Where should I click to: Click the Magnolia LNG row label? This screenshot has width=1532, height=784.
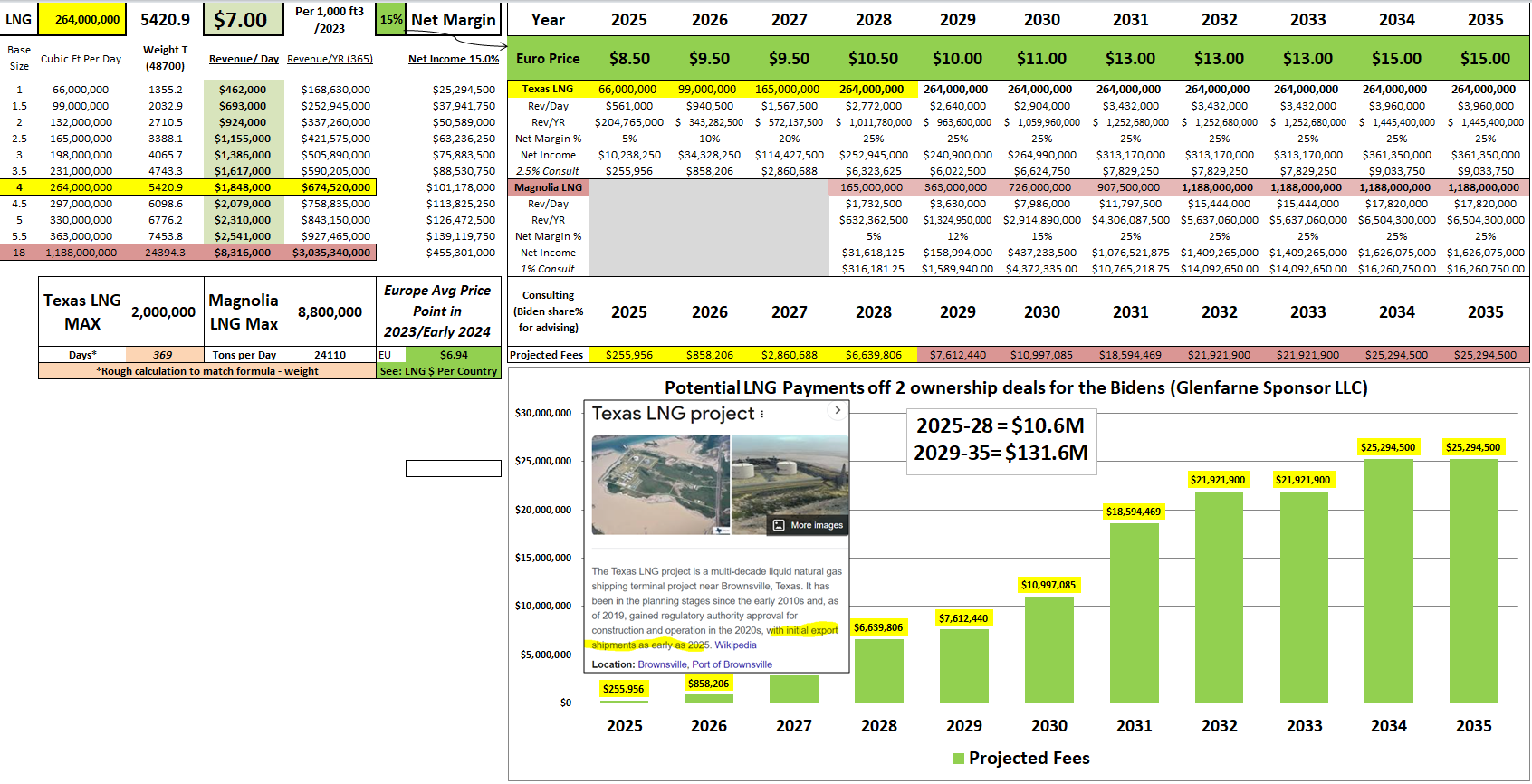[548, 187]
